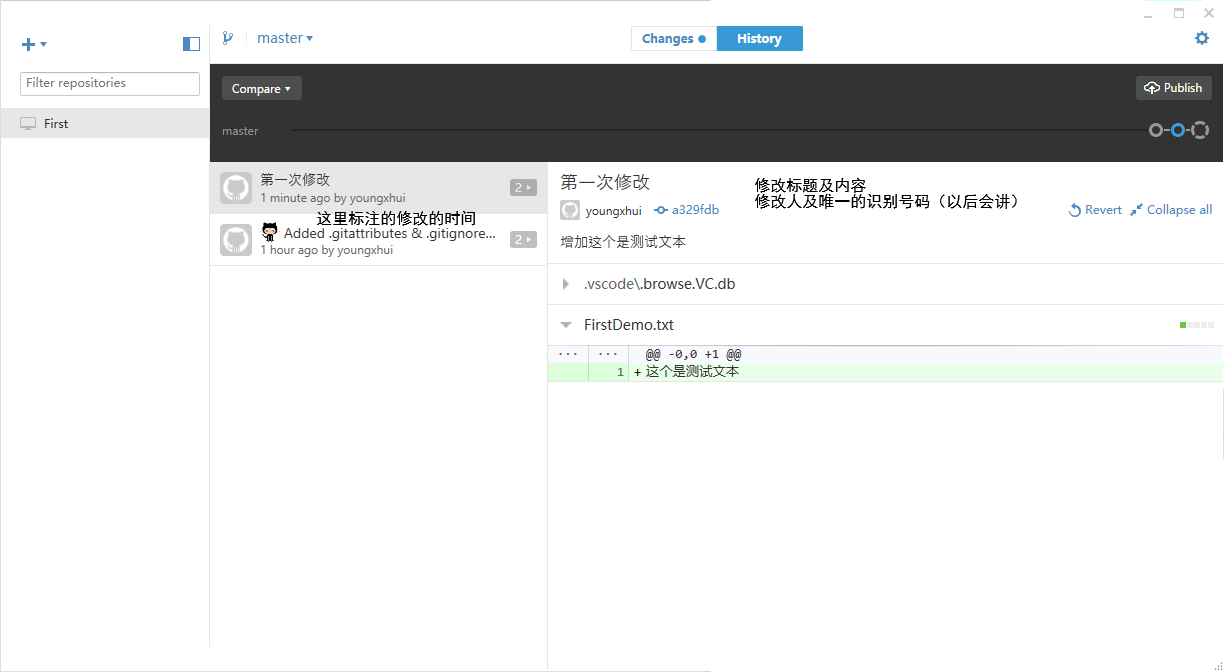This screenshot has width=1224, height=672.
Task: Click the master label on the timeline
Action: coord(240,131)
